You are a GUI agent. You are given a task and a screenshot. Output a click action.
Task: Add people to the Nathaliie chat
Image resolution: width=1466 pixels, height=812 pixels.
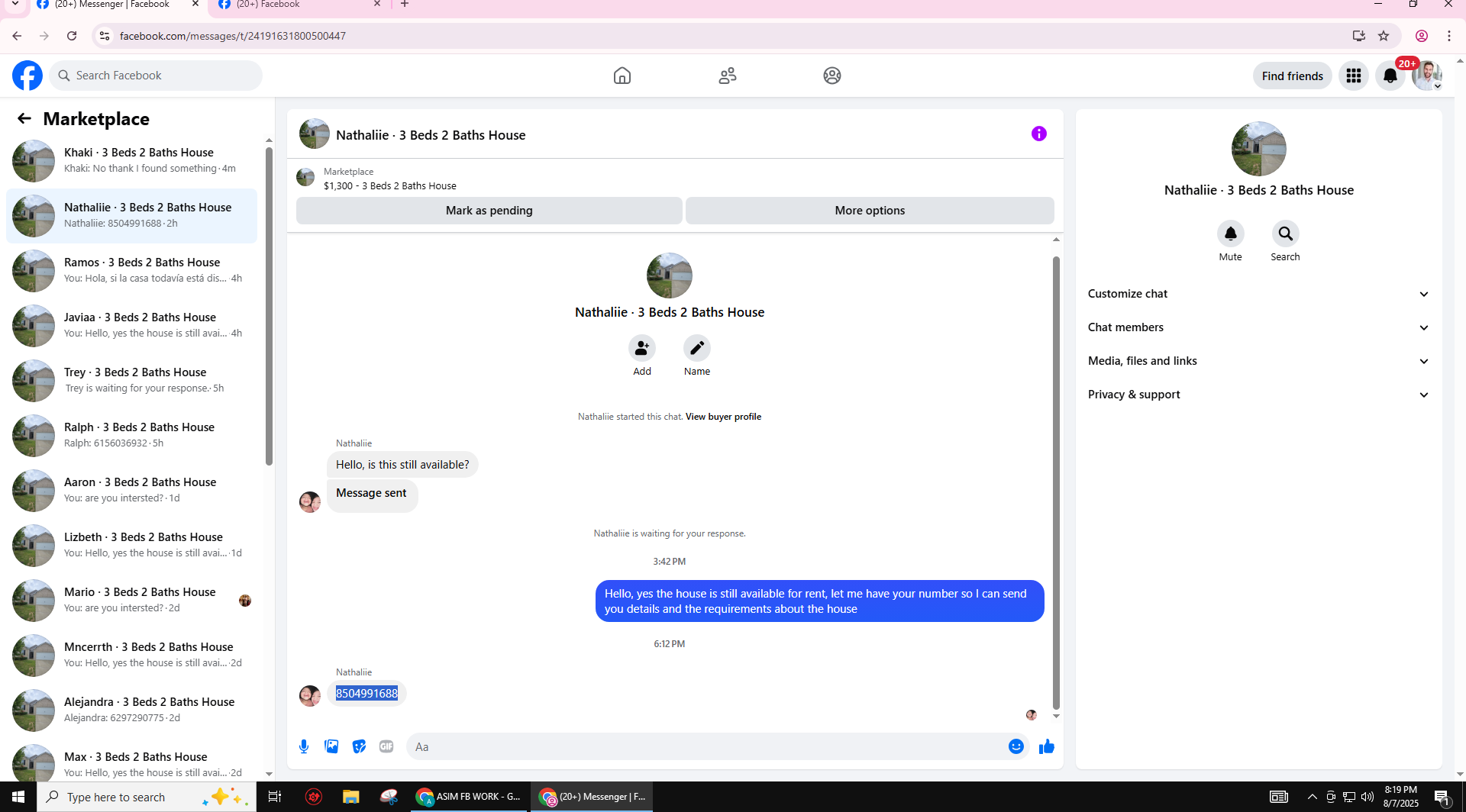642,348
